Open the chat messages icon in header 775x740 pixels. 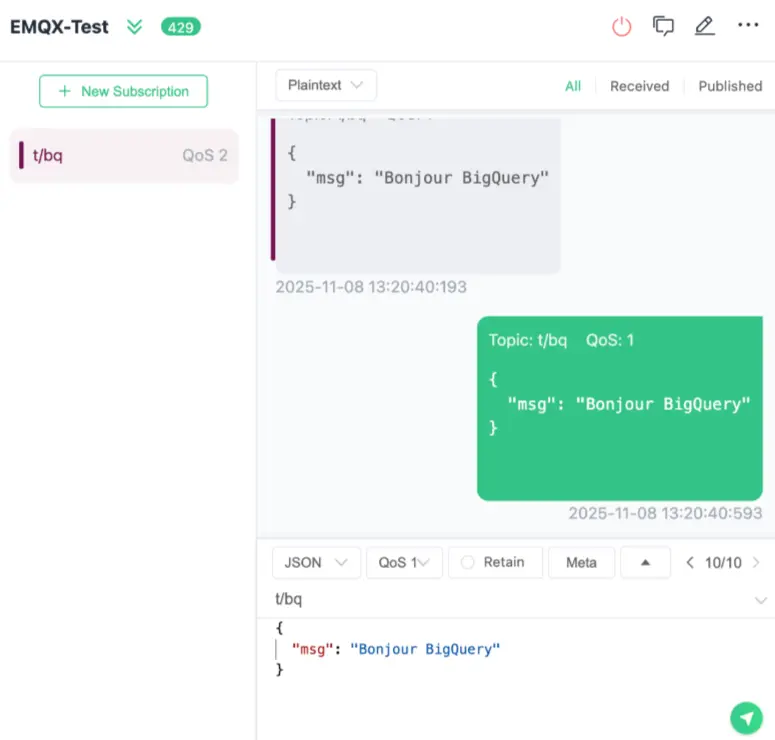click(663, 27)
